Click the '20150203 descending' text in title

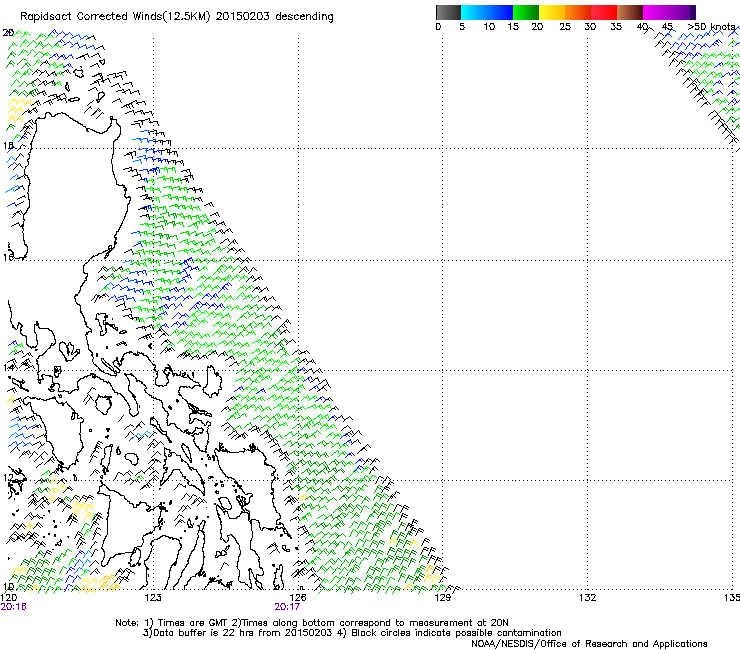tap(275, 17)
